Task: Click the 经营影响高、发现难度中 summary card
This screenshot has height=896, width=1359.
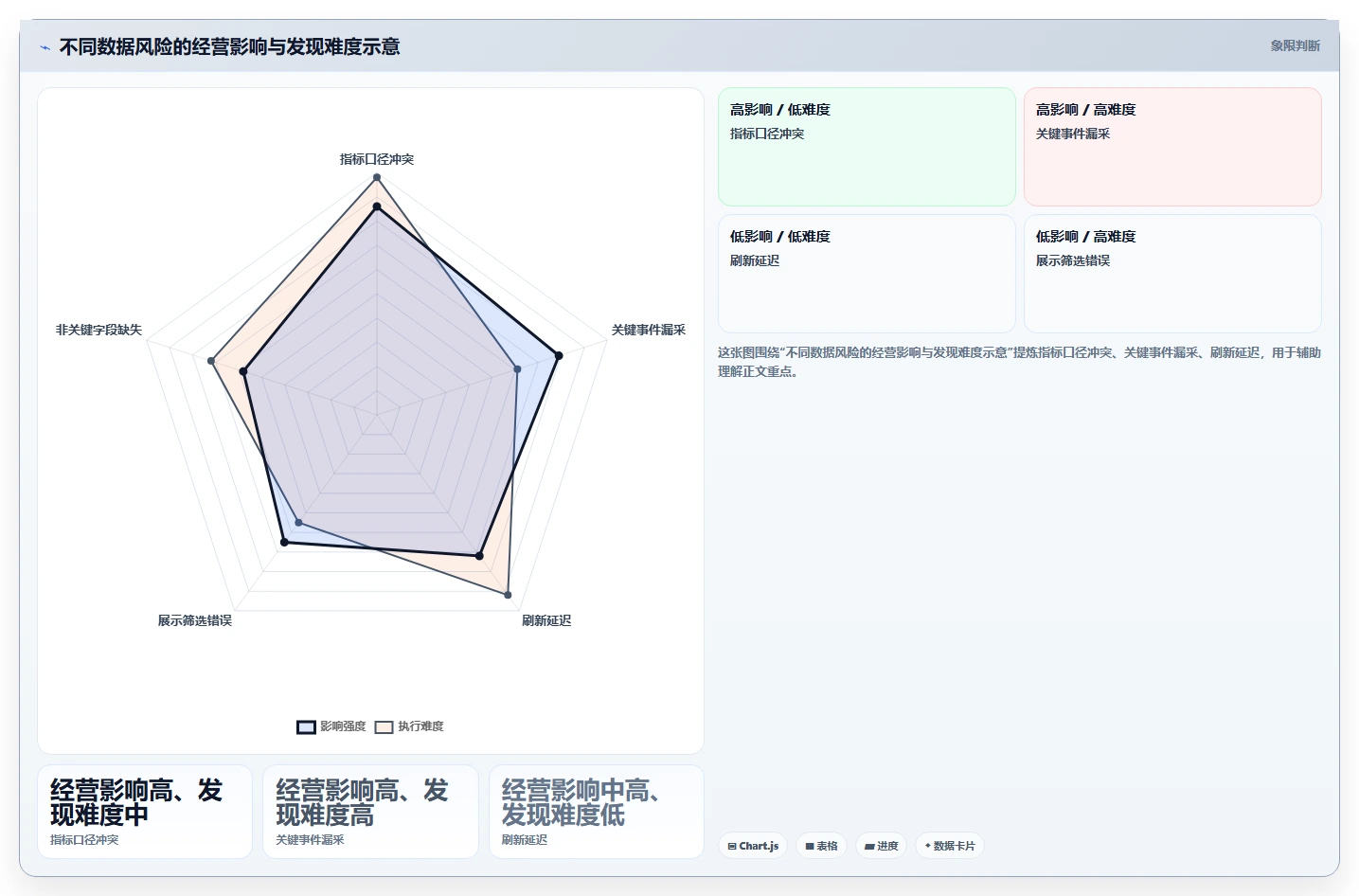Action: click(145, 812)
